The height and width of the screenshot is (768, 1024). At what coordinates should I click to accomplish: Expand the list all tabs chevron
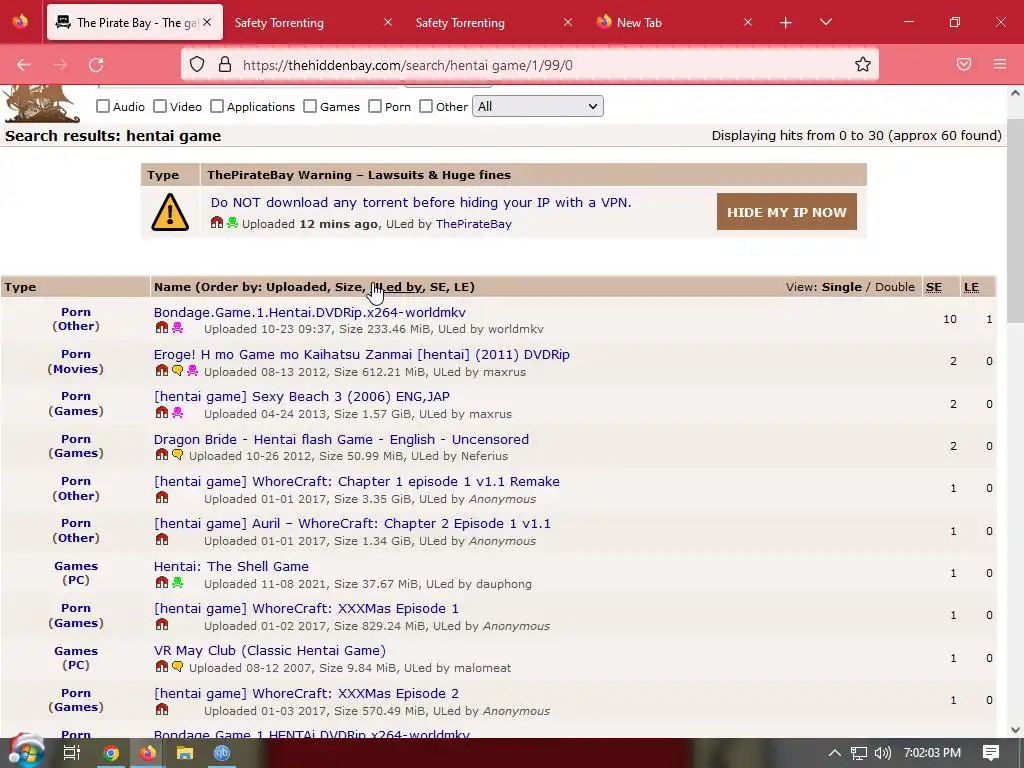[825, 22]
